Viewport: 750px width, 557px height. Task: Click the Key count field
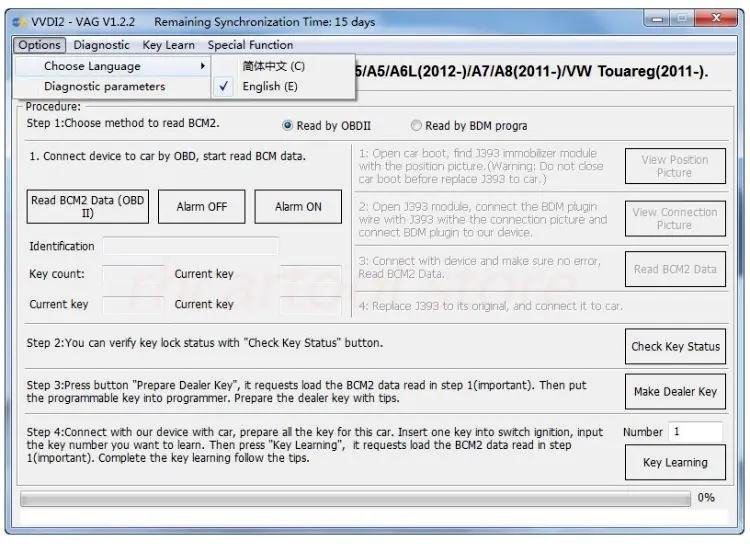tap(133, 274)
